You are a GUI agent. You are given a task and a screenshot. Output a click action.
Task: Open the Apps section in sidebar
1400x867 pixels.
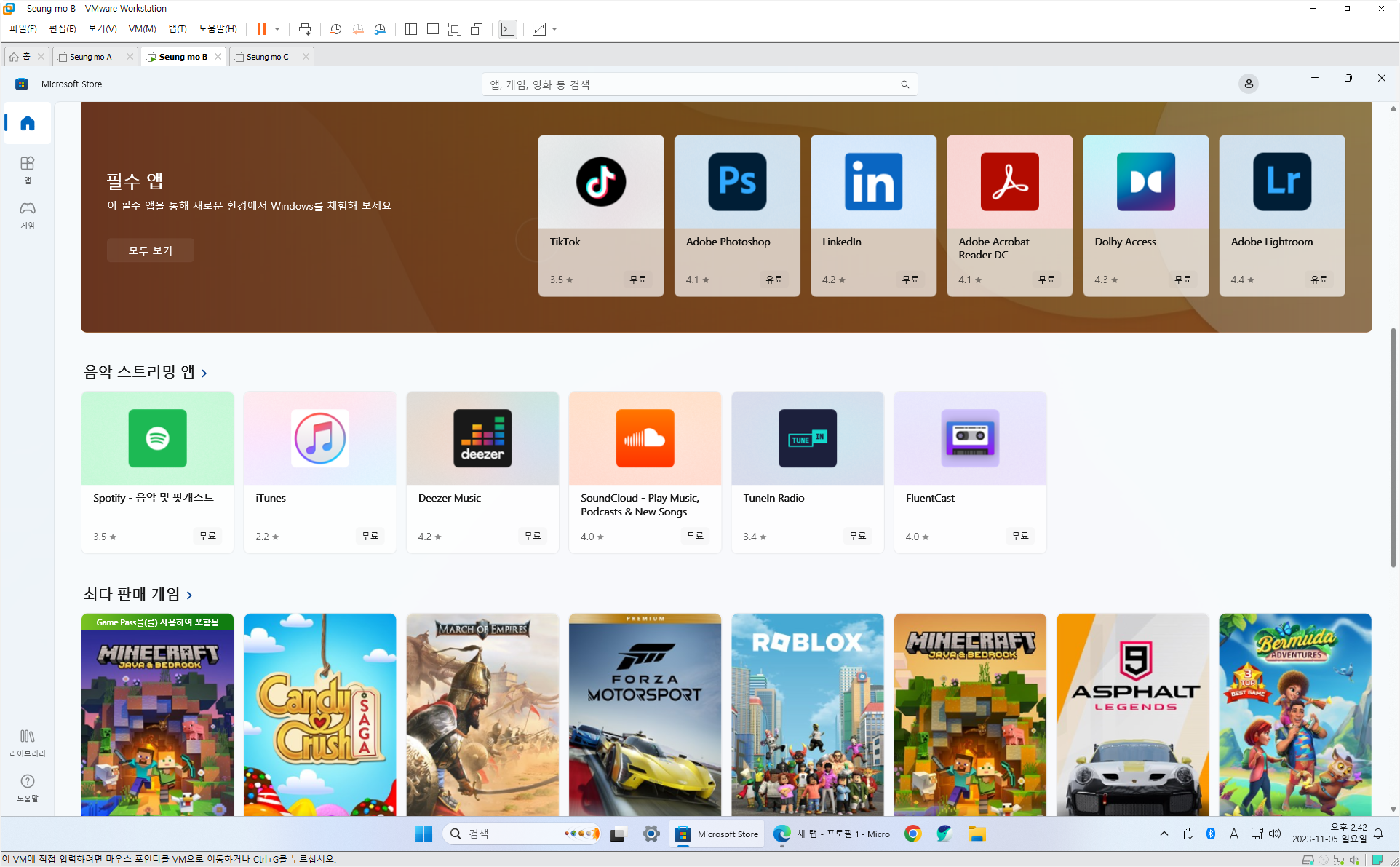point(28,169)
